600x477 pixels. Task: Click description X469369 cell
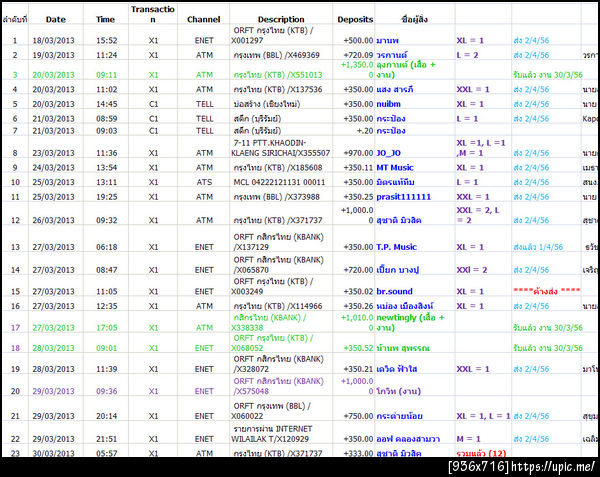[276, 55]
